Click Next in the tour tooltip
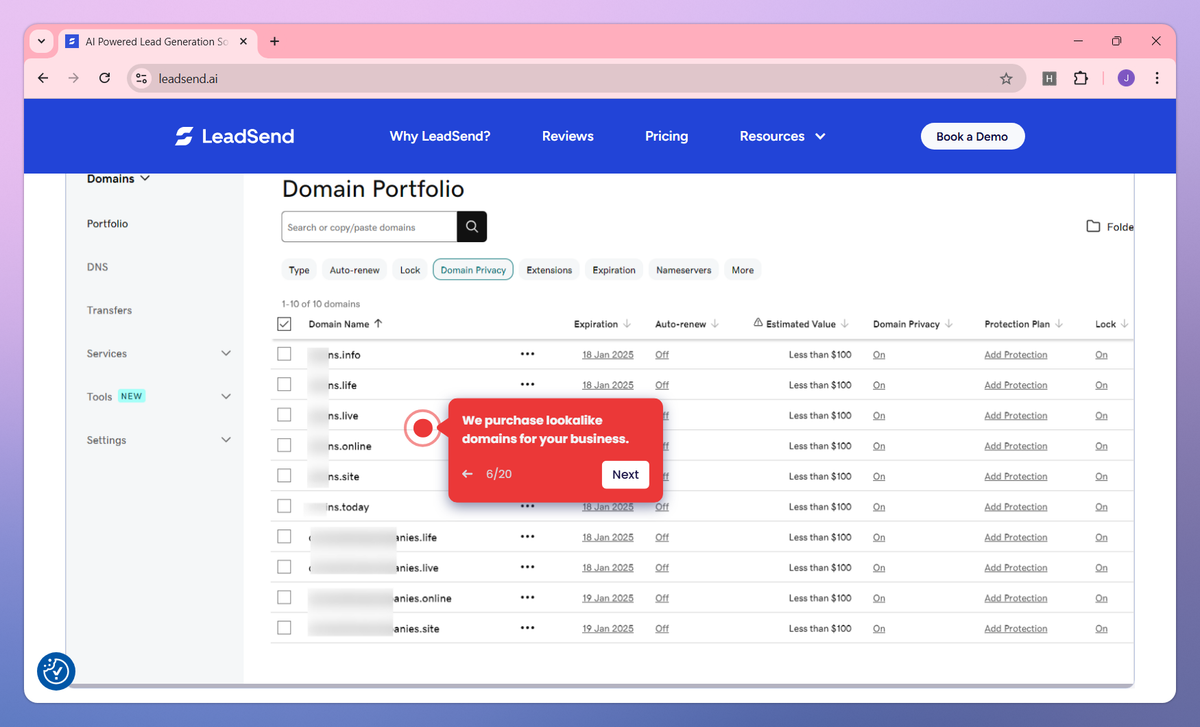The width and height of the screenshot is (1200, 727). (625, 474)
